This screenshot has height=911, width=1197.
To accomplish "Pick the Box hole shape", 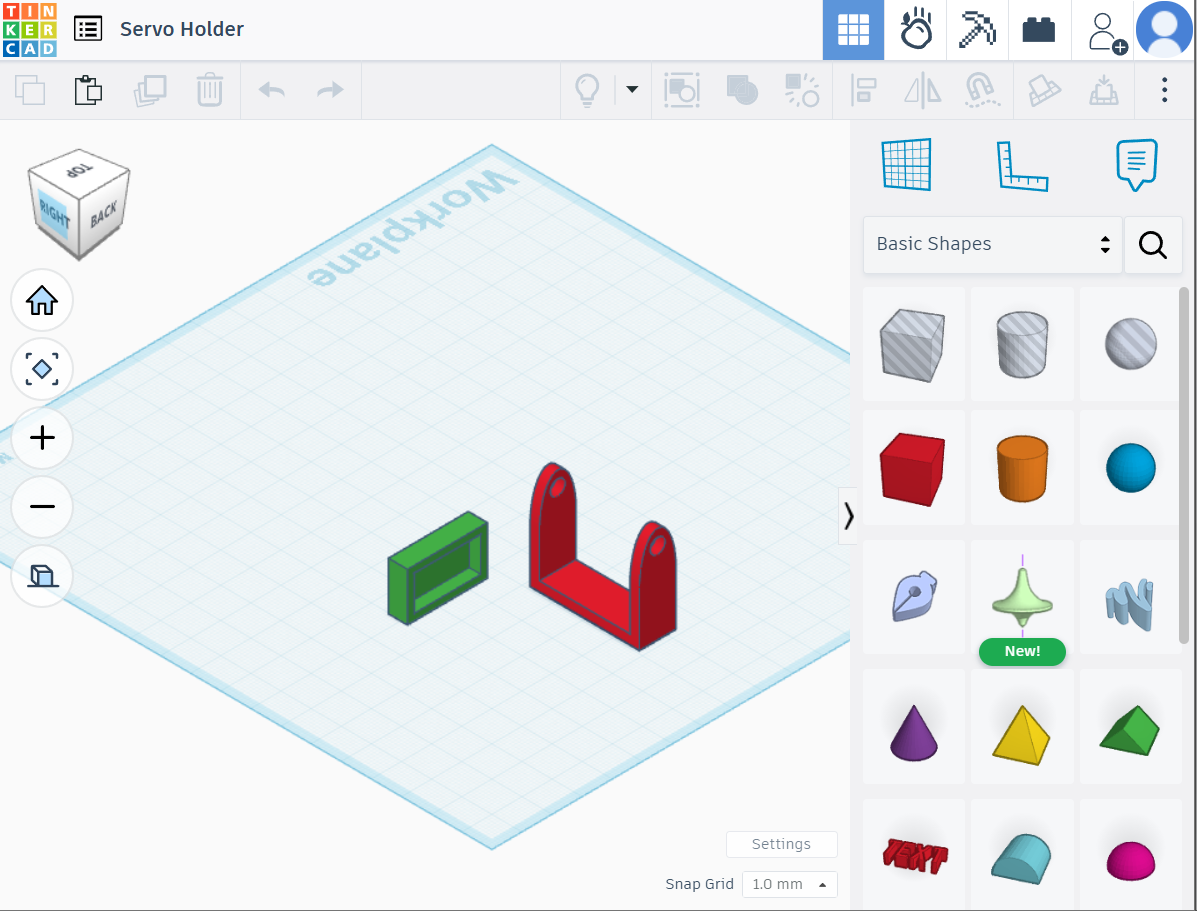I will pyautogui.click(x=913, y=344).
